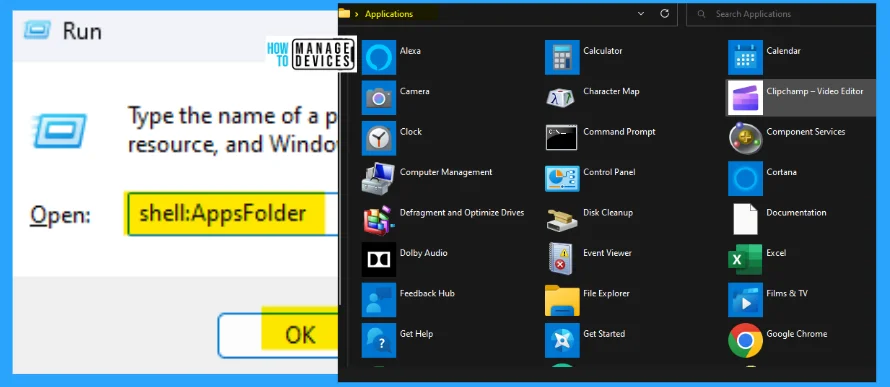Viewport: 890px width, 387px height.
Task: Select the Cortana app icon
Action: coord(745,178)
